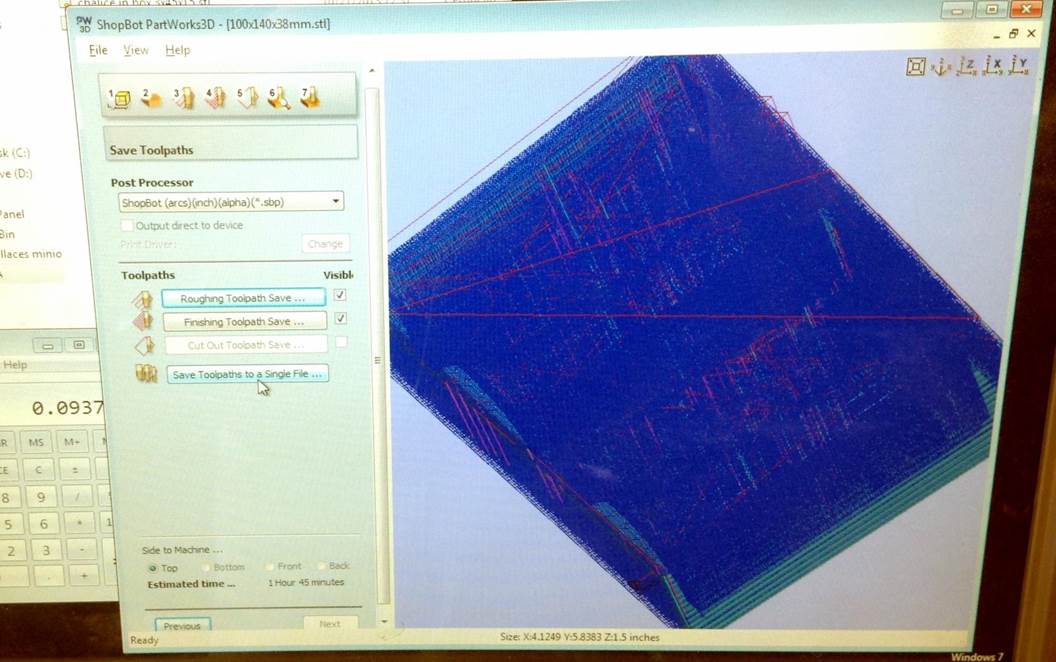Click the 9 key in Calculator
Screen dimensions: 1056x662
click(41, 497)
